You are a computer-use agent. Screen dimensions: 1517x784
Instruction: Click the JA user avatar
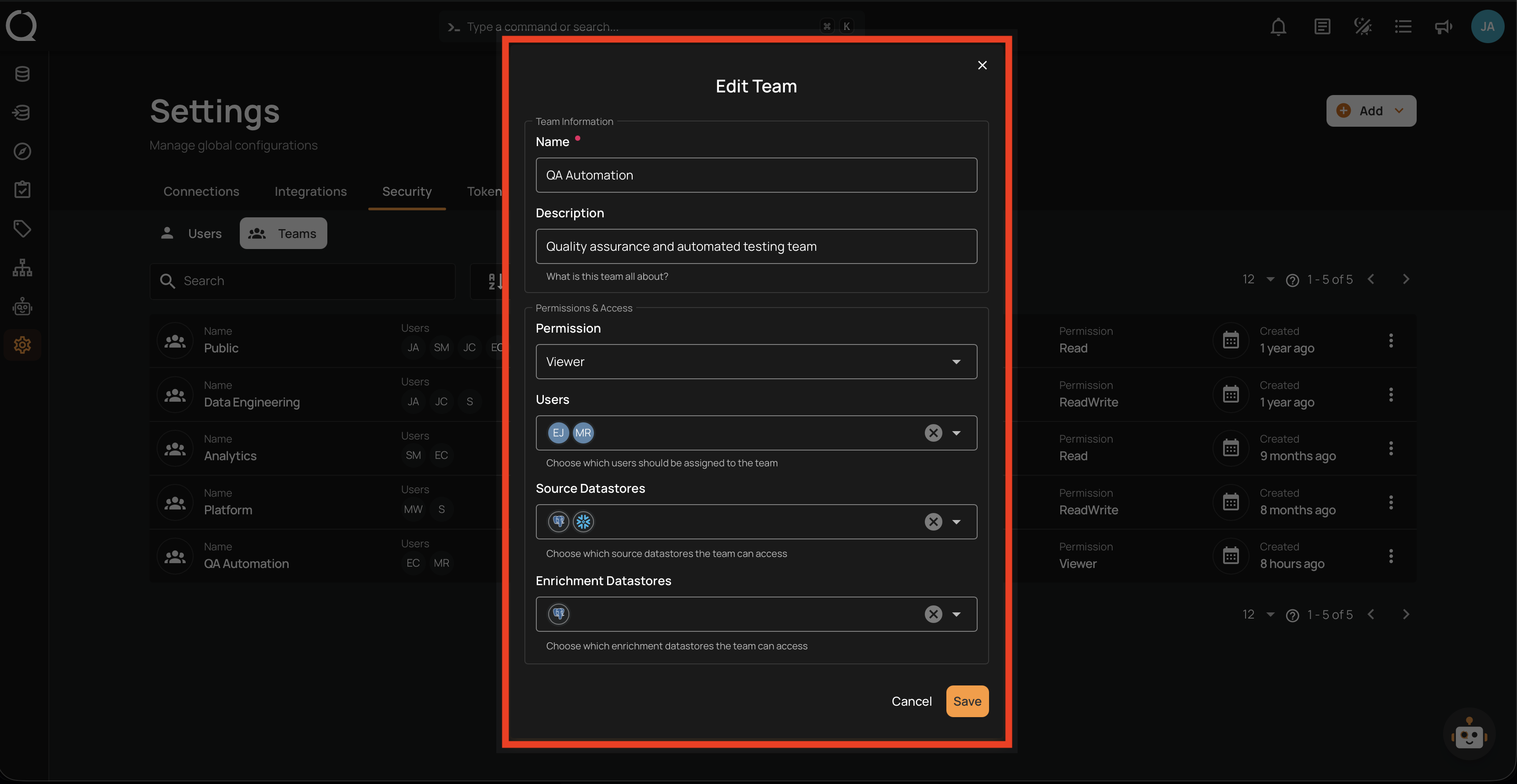pyautogui.click(x=1488, y=26)
